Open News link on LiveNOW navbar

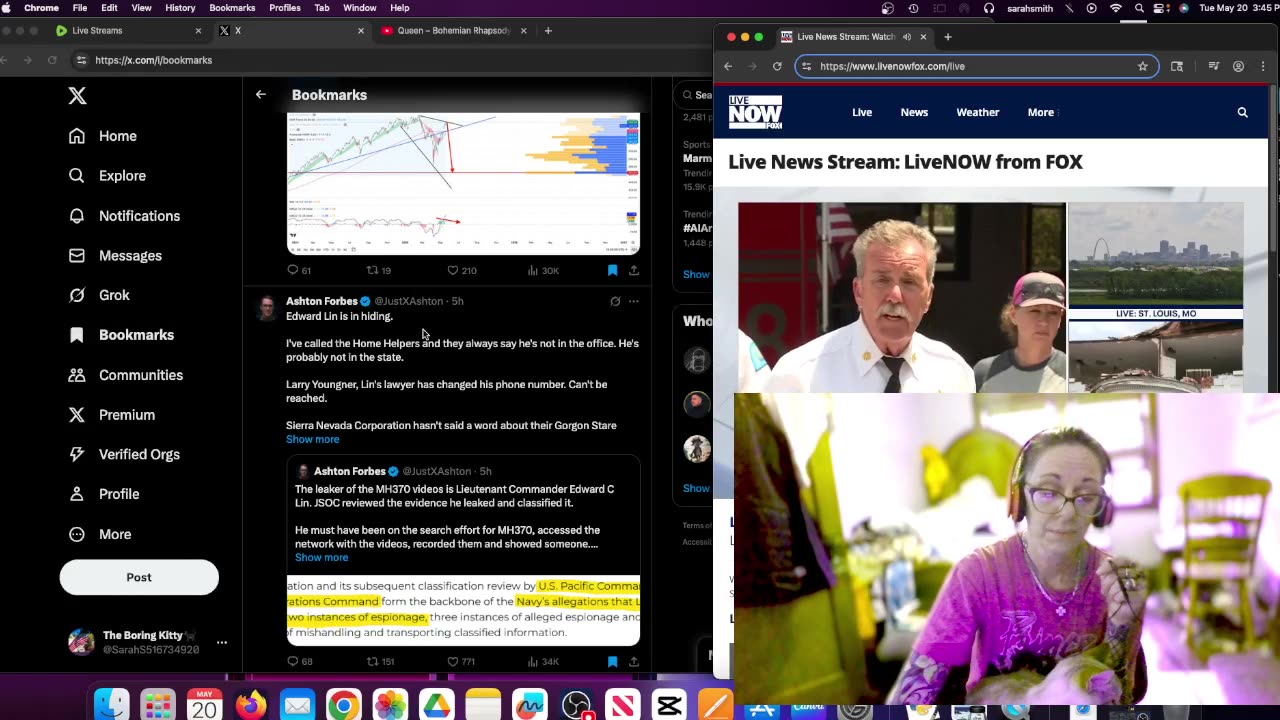(914, 113)
